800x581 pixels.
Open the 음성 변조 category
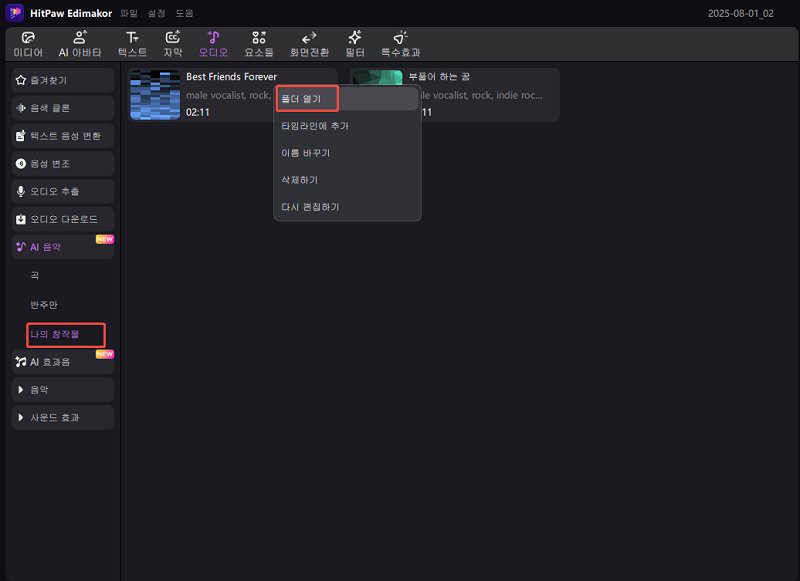[63, 163]
